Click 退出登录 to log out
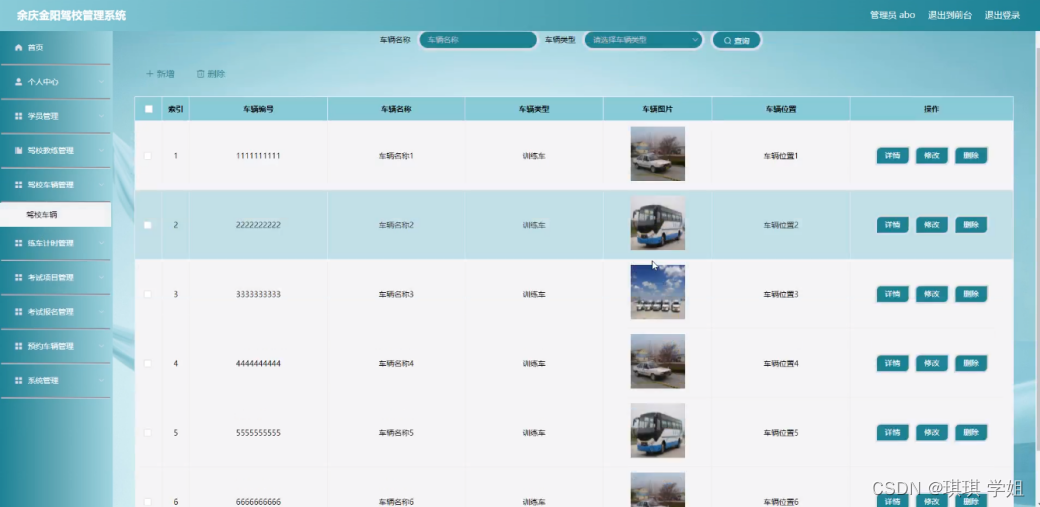Image resolution: width=1040 pixels, height=507 pixels. 1002,15
